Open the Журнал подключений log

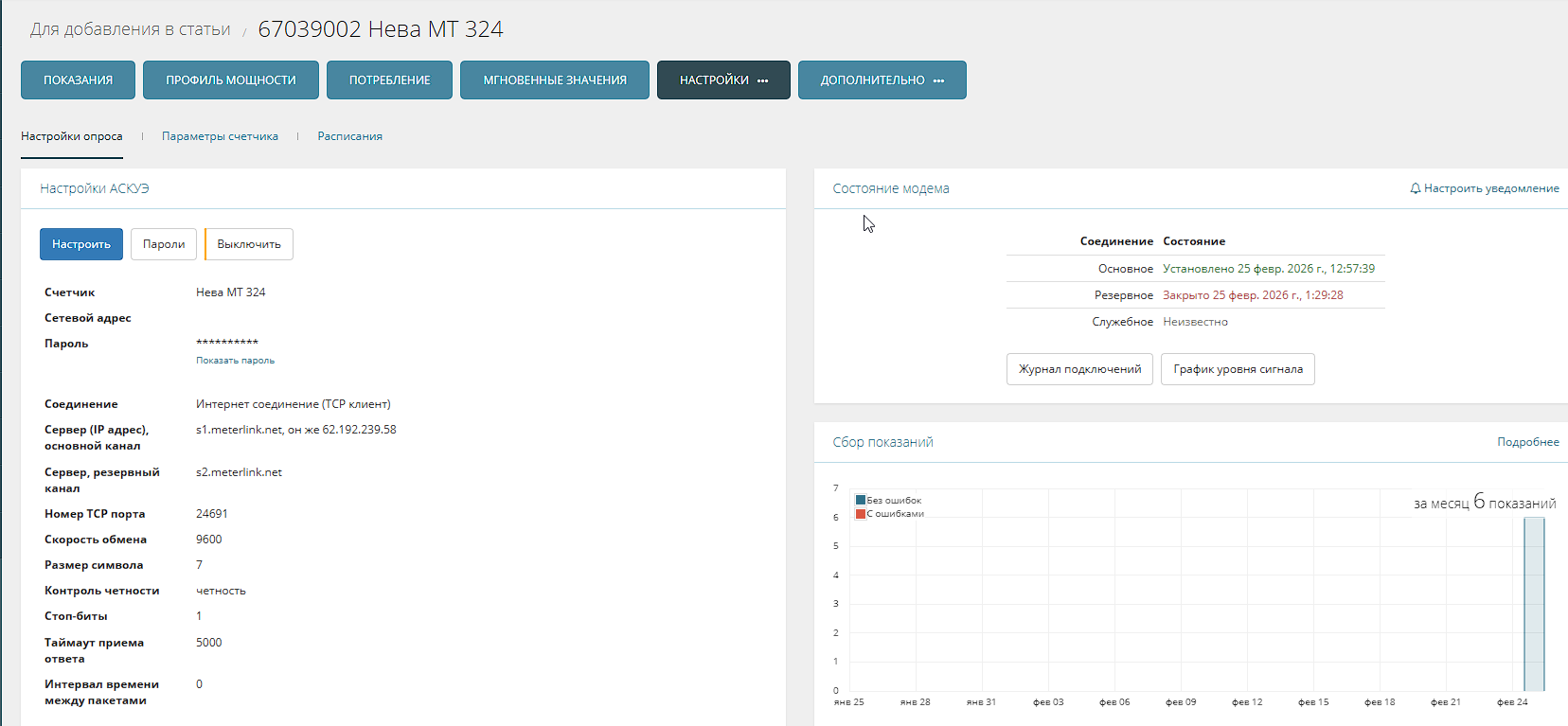point(1079,369)
